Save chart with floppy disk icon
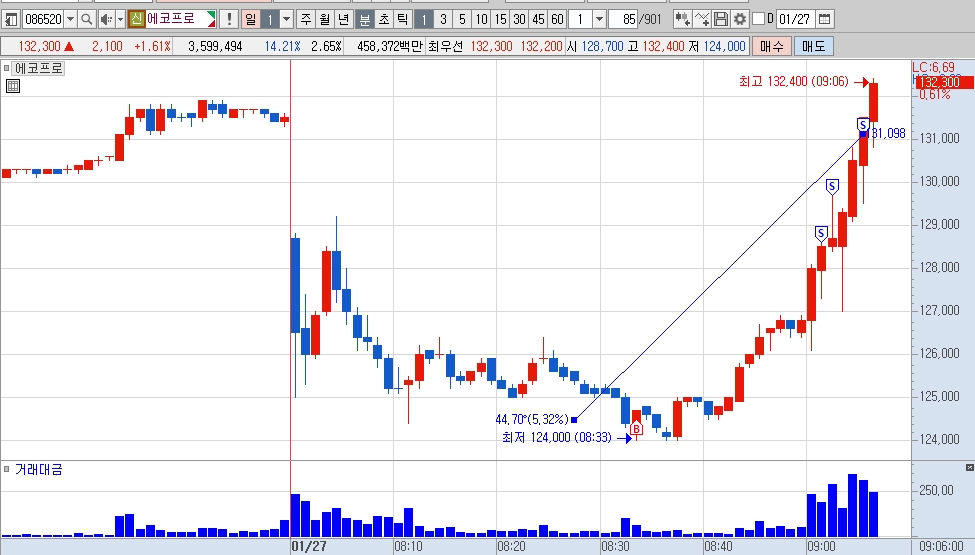Image resolution: width=975 pixels, height=555 pixels. (721, 19)
